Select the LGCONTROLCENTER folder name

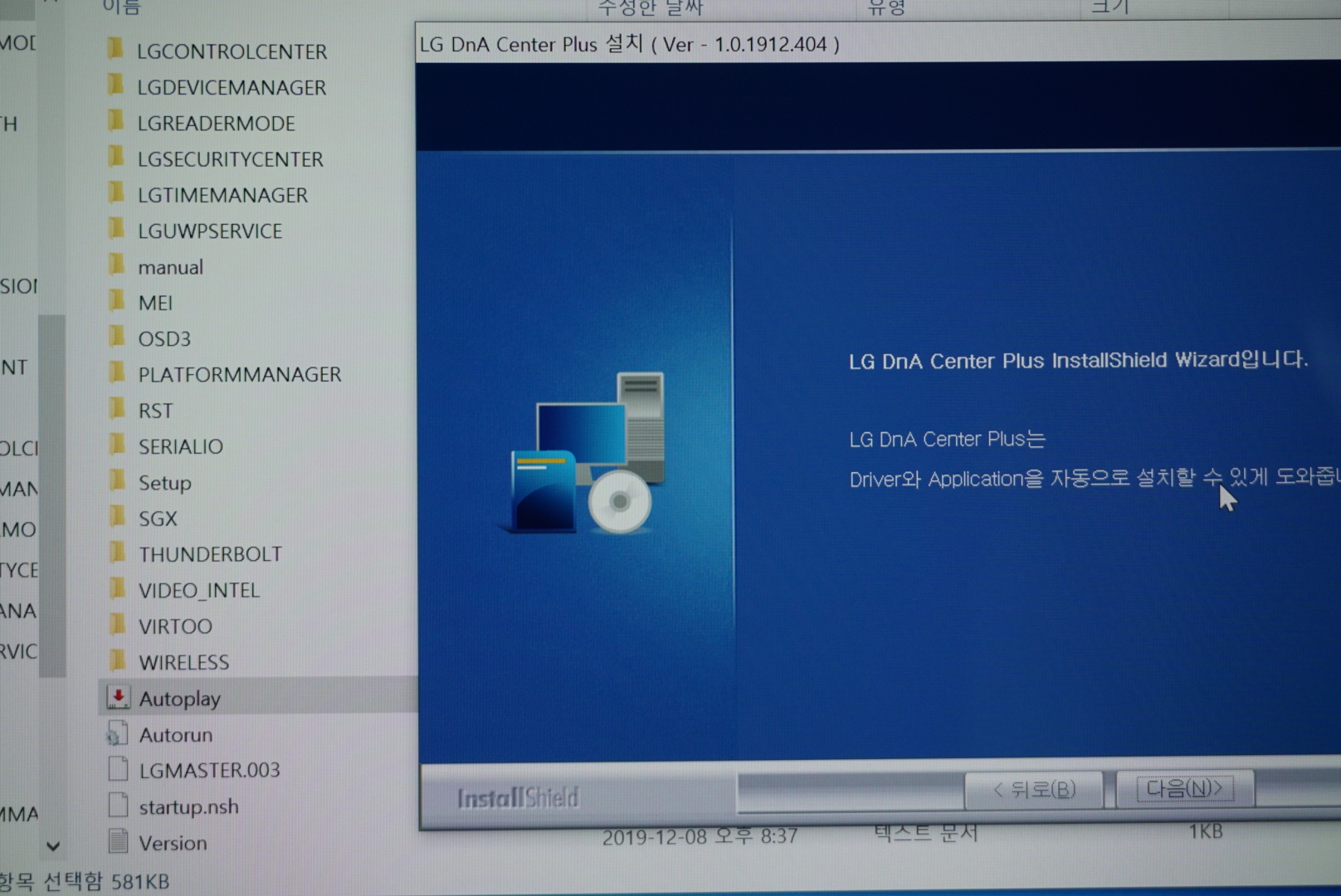(232, 51)
